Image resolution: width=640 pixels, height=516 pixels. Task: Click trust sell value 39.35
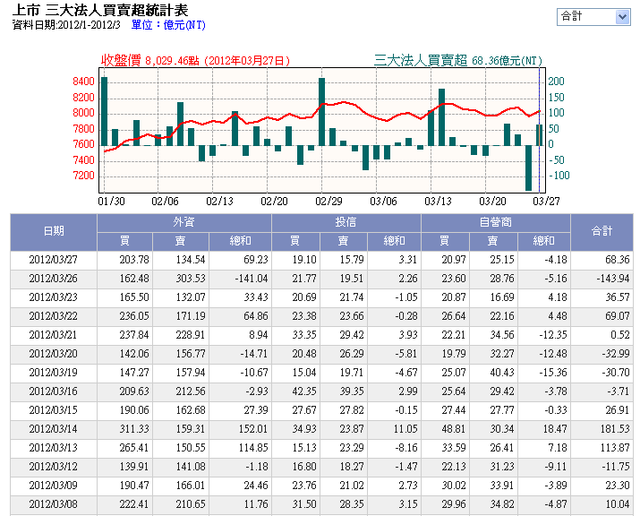point(351,391)
